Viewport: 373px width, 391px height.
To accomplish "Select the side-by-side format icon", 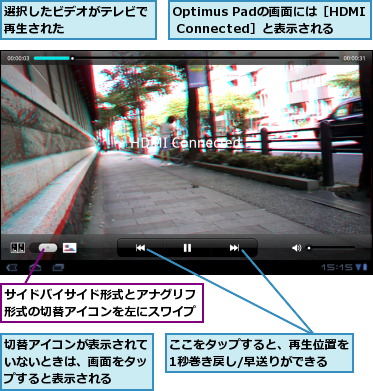I will (18, 248).
